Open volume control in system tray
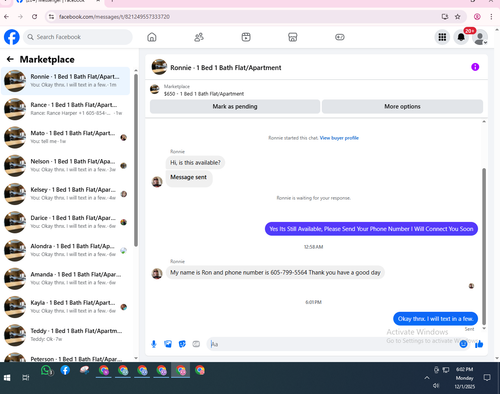This screenshot has width=500, height=394. coord(436,385)
